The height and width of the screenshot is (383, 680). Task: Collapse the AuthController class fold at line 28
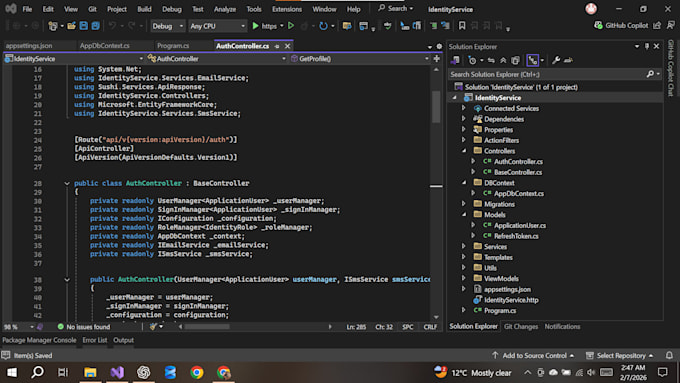point(67,183)
